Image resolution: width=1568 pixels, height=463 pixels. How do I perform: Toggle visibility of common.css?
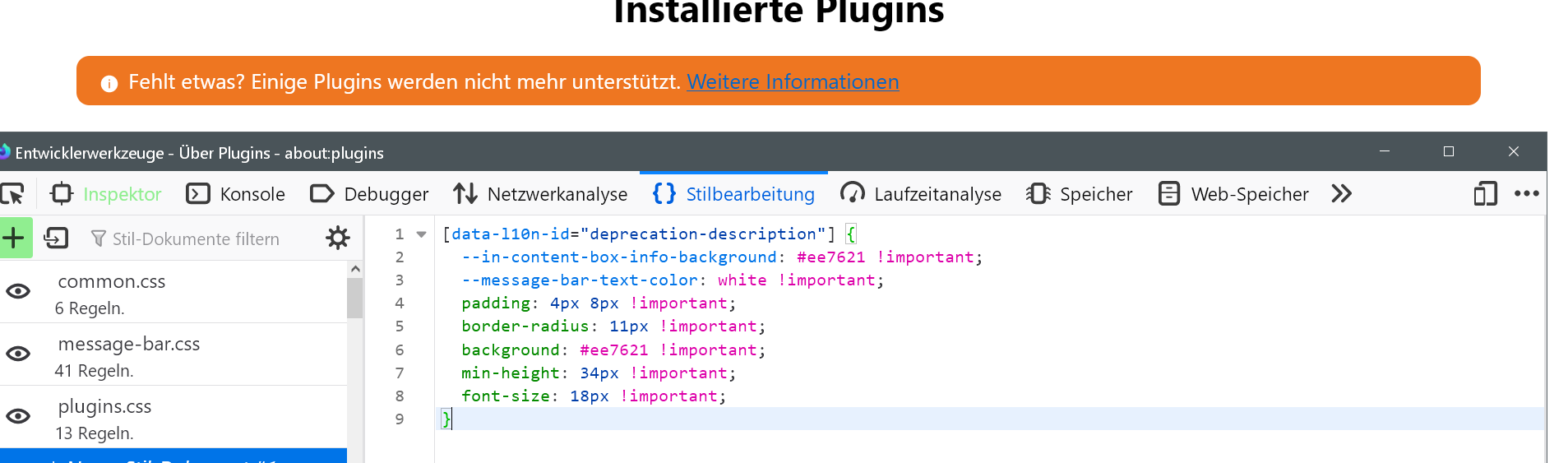tap(18, 291)
